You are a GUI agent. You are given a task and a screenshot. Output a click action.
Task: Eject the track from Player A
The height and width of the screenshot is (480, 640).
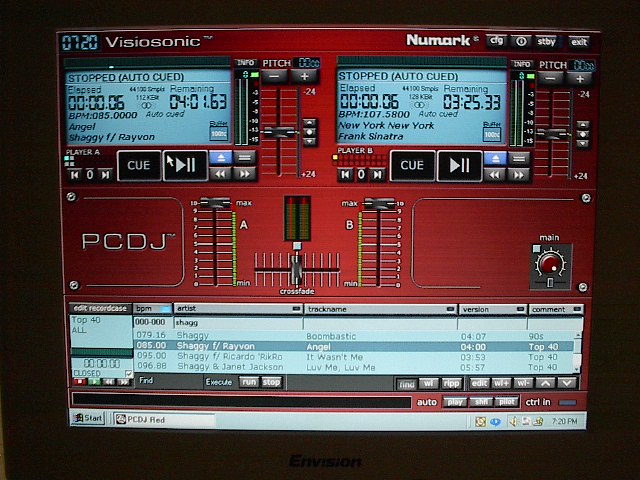click(221, 158)
